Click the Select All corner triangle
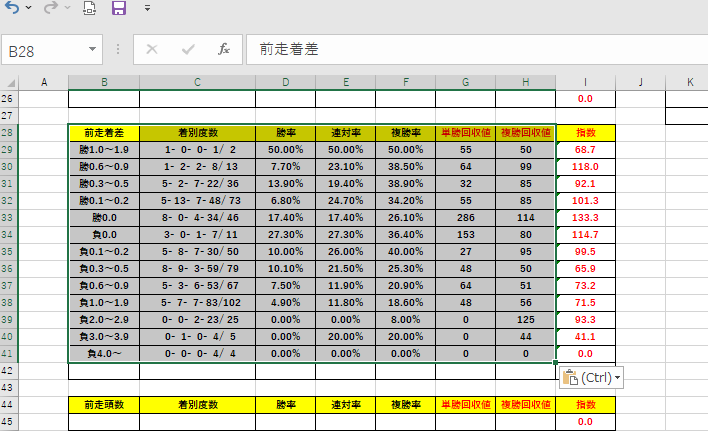The width and height of the screenshot is (708, 431). pyautogui.click(x=11, y=83)
